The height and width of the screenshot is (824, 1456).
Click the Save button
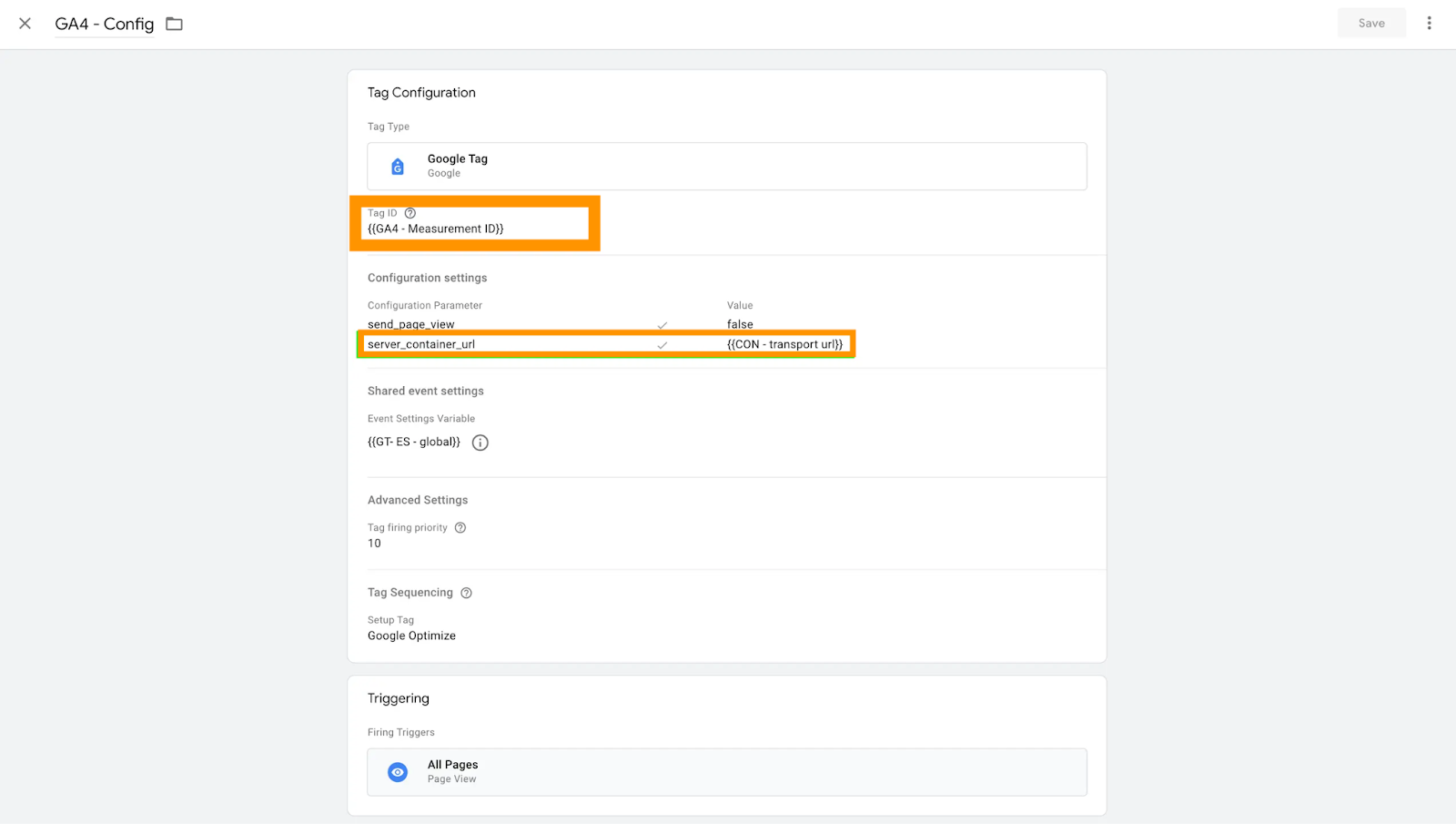1370,22
